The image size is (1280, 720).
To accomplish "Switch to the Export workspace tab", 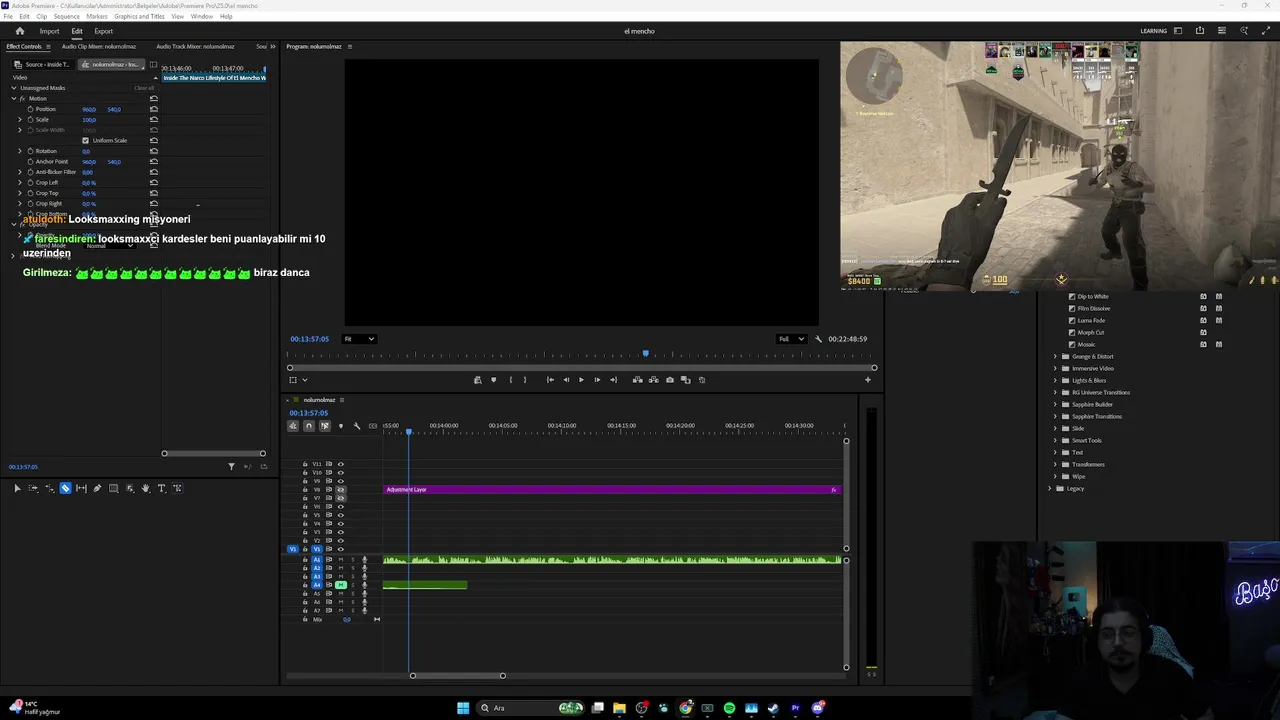I will coord(104,31).
